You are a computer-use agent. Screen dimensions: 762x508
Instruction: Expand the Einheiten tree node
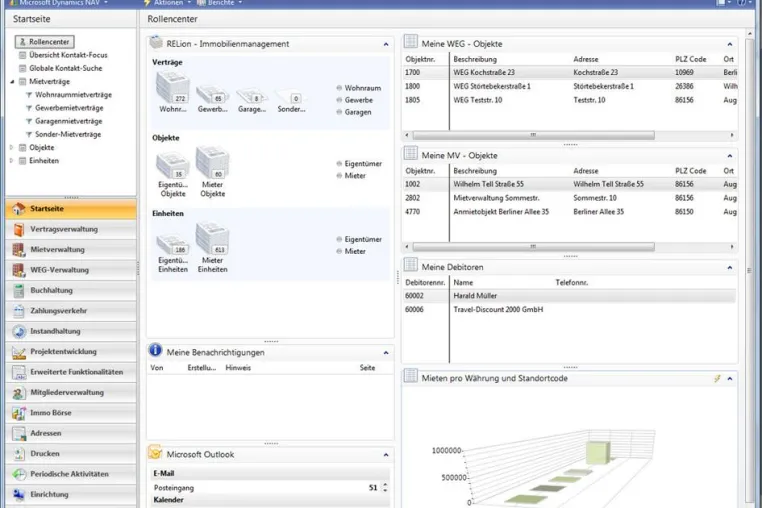click(x=12, y=160)
